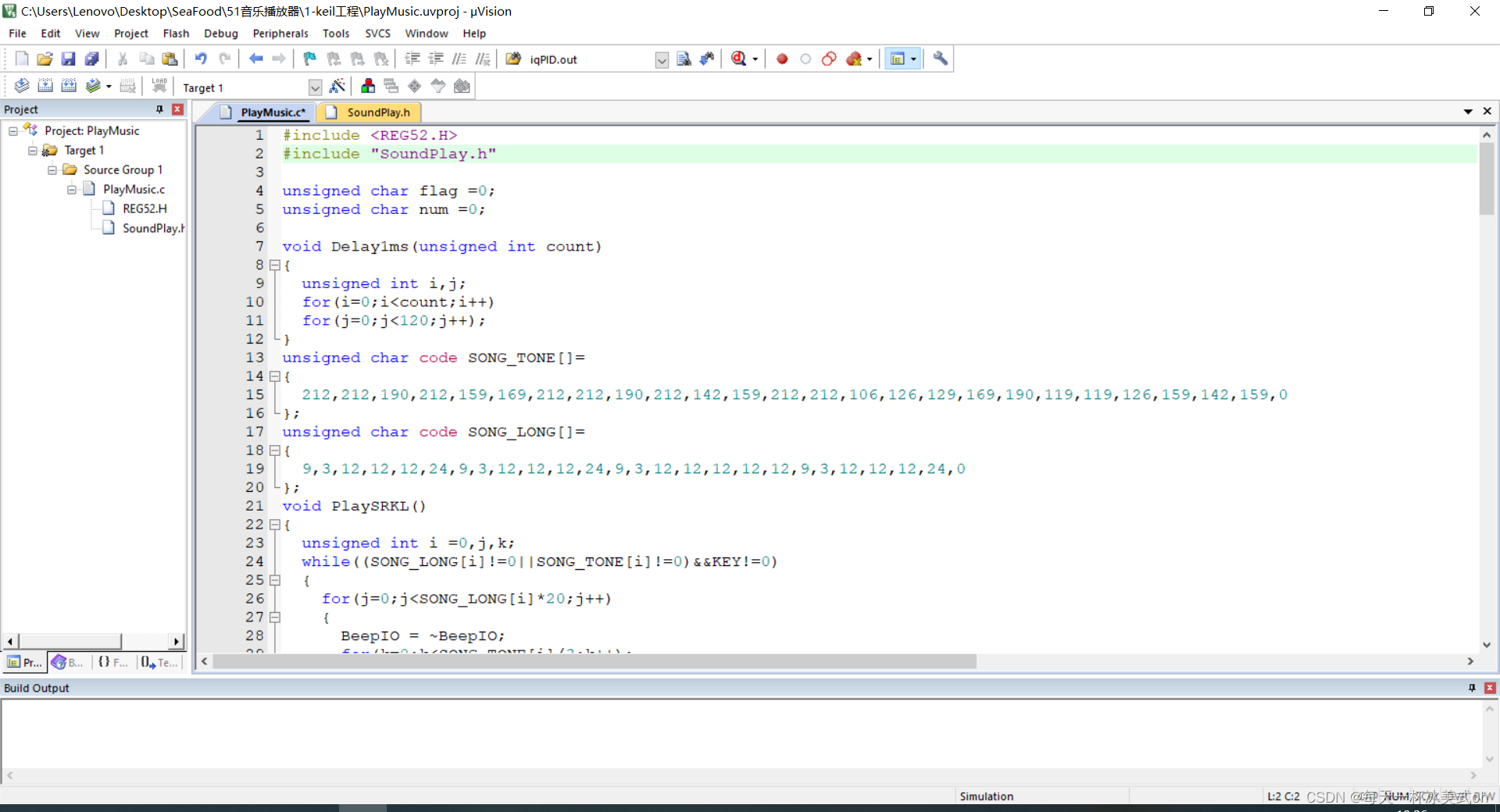Viewport: 1500px width, 812px height.
Task: Insert a bookmark with the flag icon
Action: (310, 59)
